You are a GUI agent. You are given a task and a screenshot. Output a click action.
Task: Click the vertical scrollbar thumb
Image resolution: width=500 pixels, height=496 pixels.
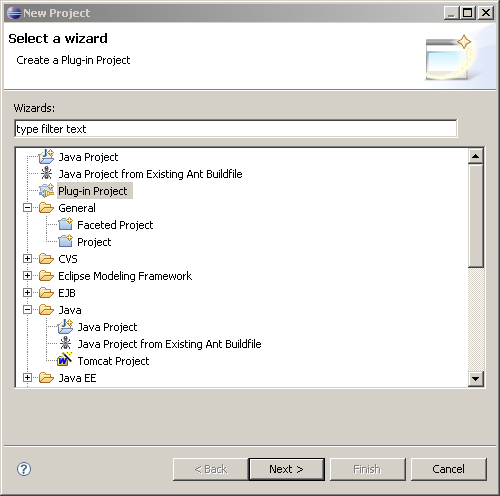pyautogui.click(x=476, y=216)
